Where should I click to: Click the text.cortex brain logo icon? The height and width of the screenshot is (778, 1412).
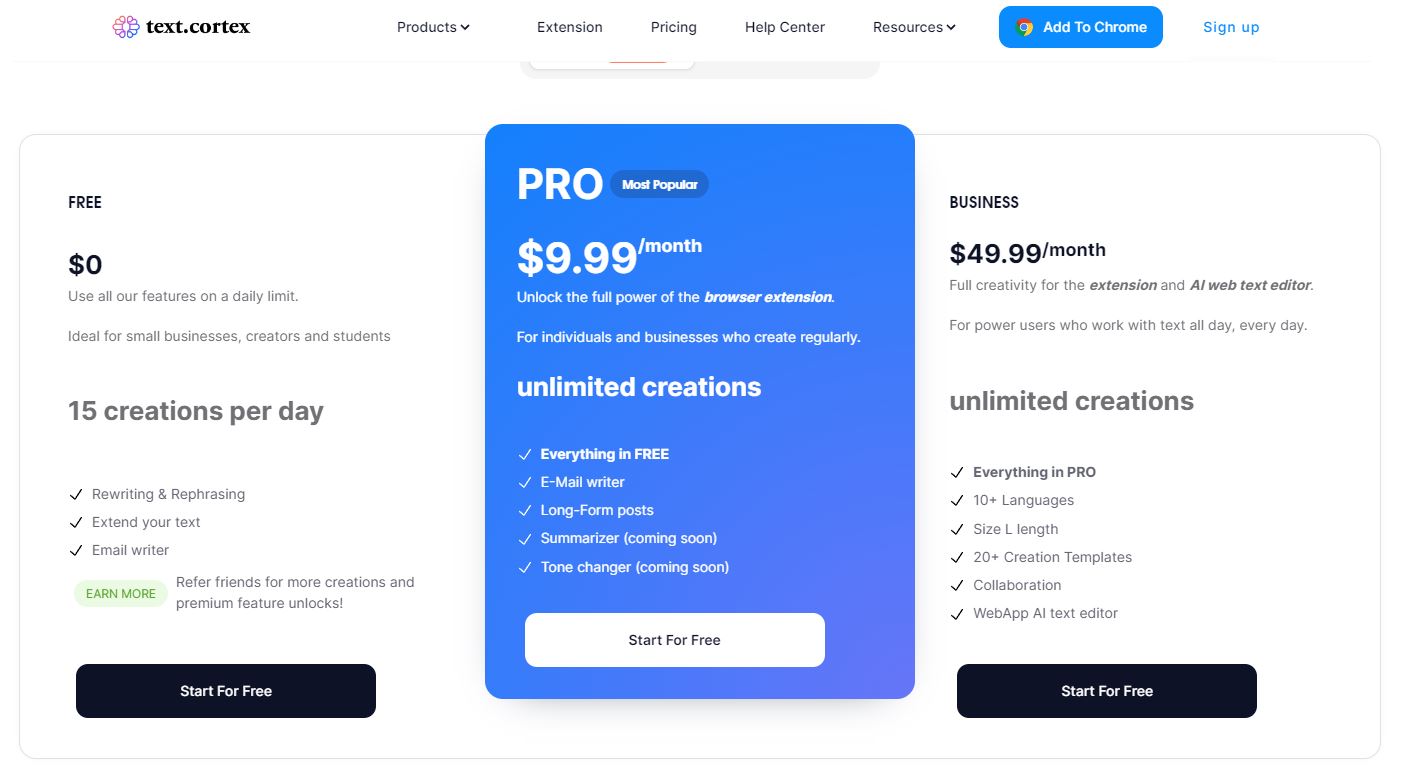(x=125, y=26)
